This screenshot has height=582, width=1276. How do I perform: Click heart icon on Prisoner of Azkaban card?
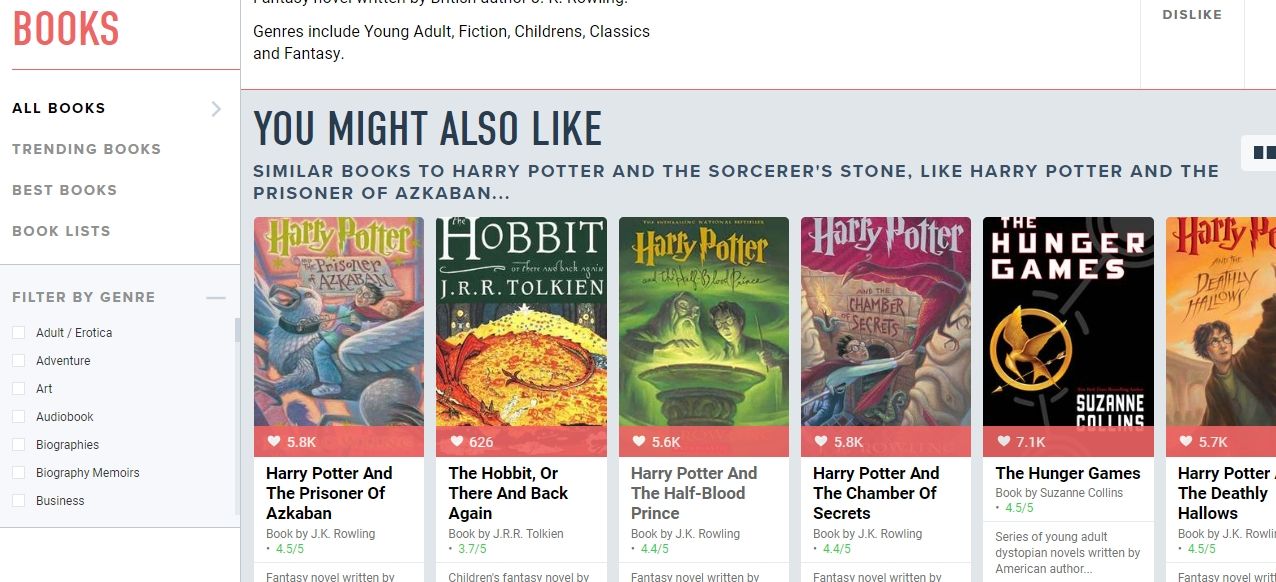pyautogui.click(x=274, y=442)
